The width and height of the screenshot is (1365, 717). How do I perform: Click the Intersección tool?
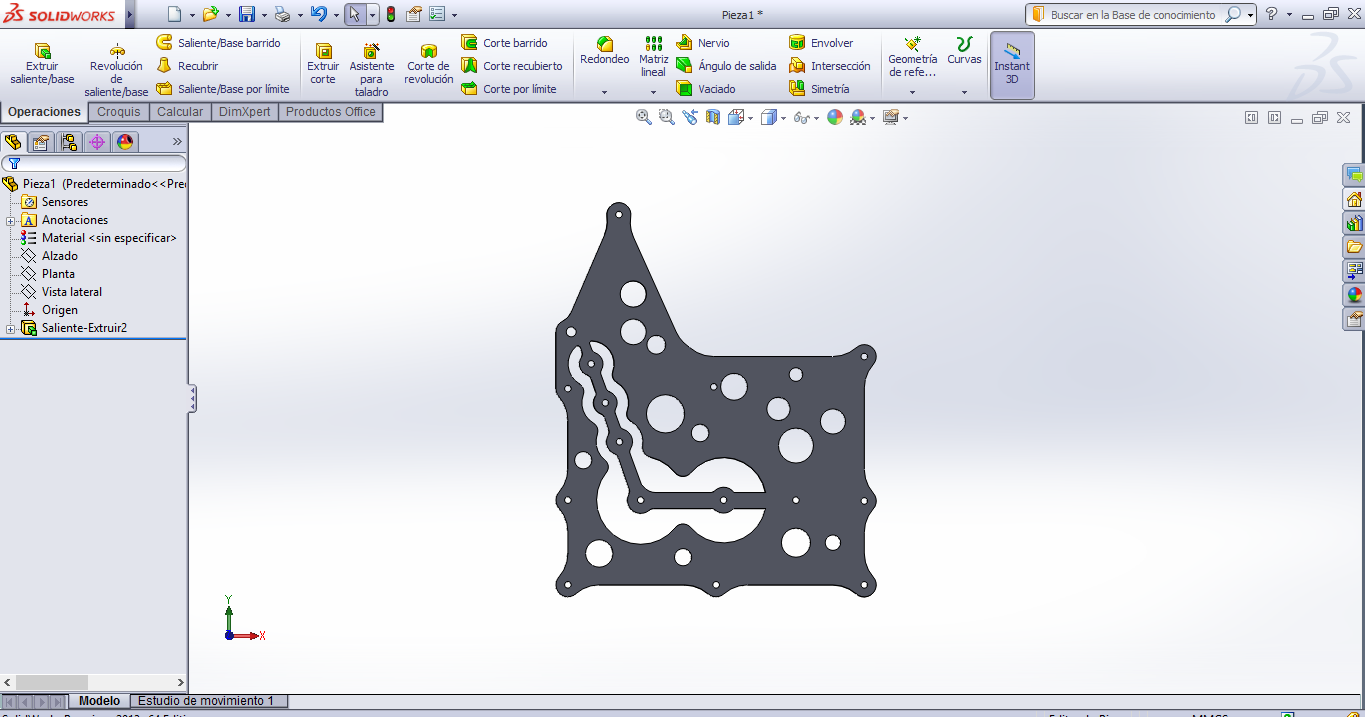tap(829, 66)
